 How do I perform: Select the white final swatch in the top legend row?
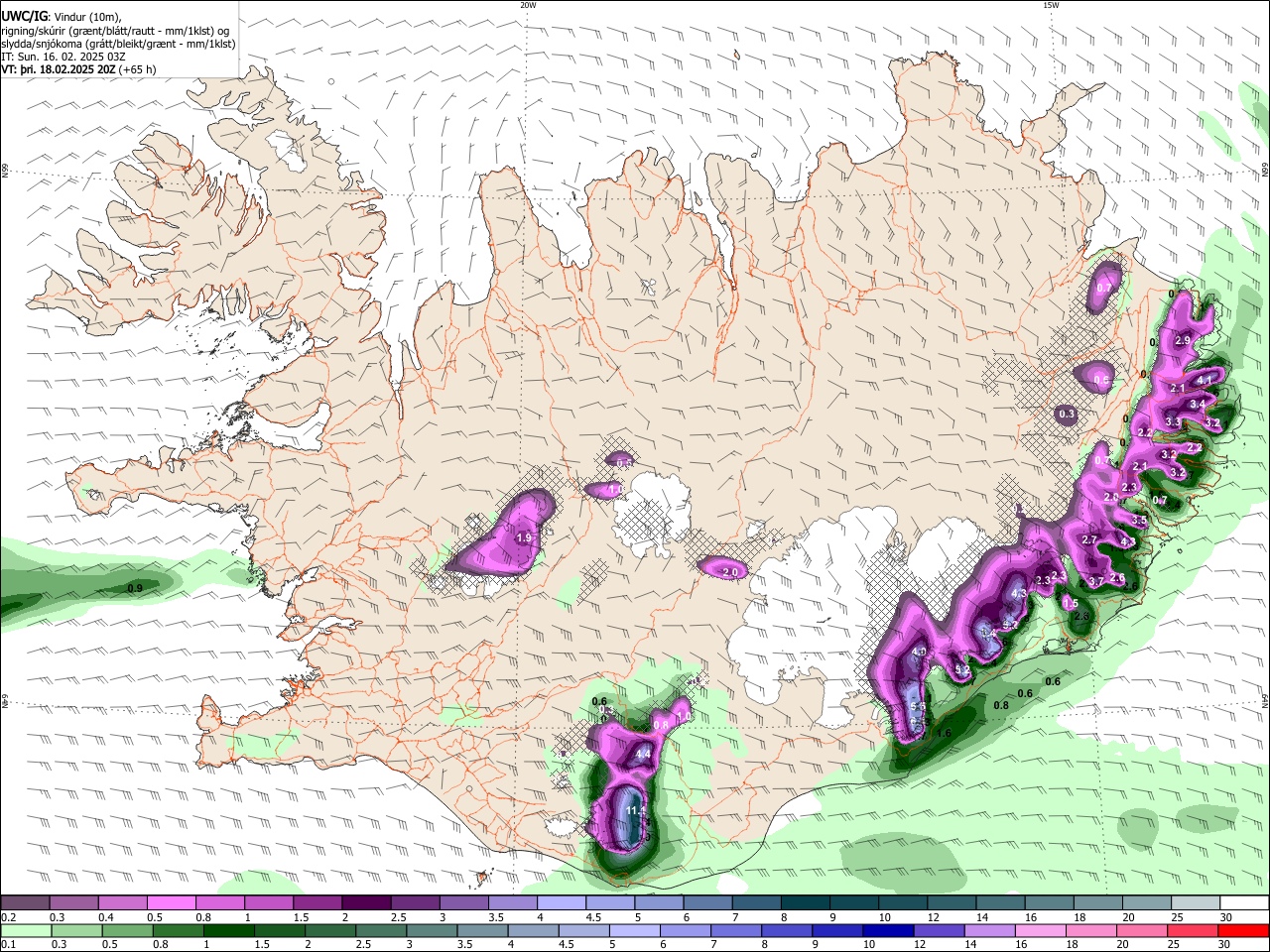[1245, 902]
